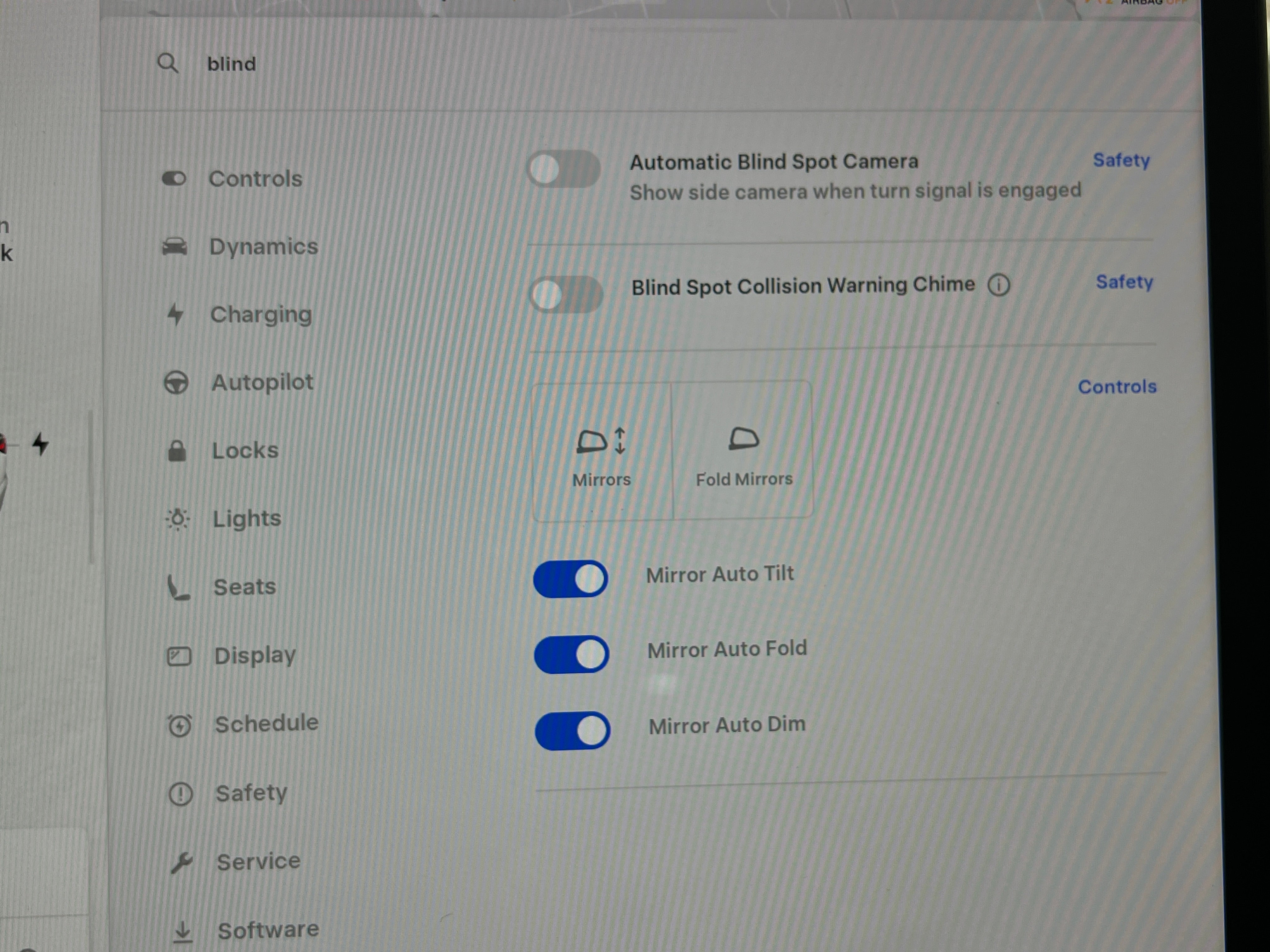Image resolution: width=1270 pixels, height=952 pixels.
Task: Click the Autopilot steering wheel icon
Action: (x=176, y=383)
